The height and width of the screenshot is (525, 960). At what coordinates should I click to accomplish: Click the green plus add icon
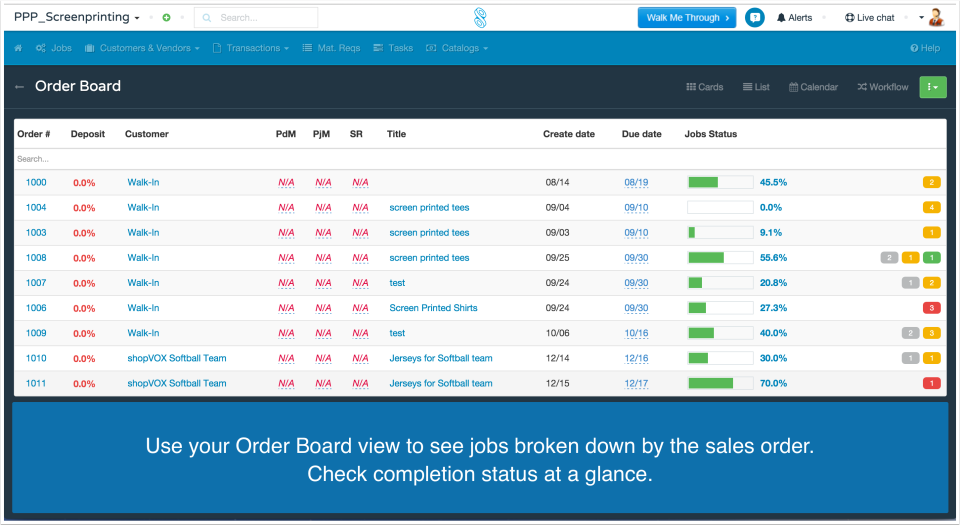(166, 18)
